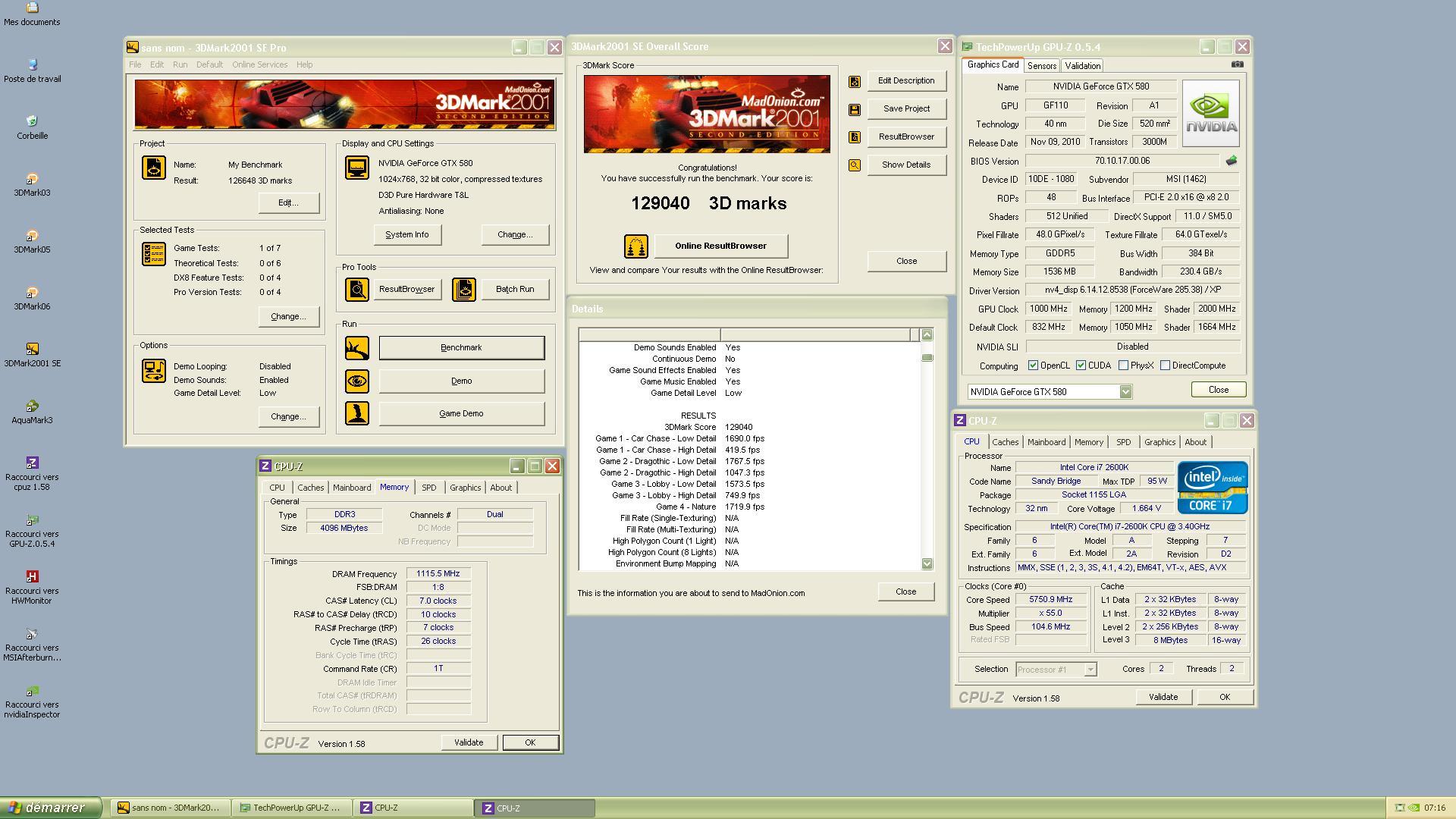
Task: Launch 3DMark2001 SE desktop shortcut
Action: 32,355
